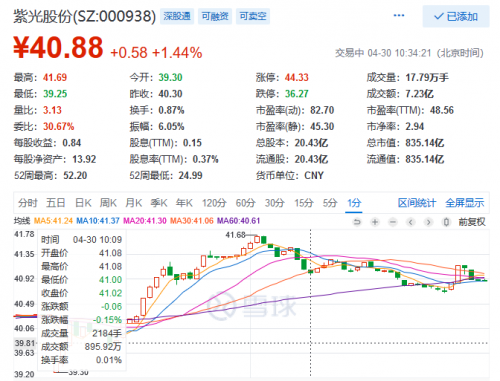Switch to the 年K chart tab
The image size is (500, 381).
pos(184,203)
